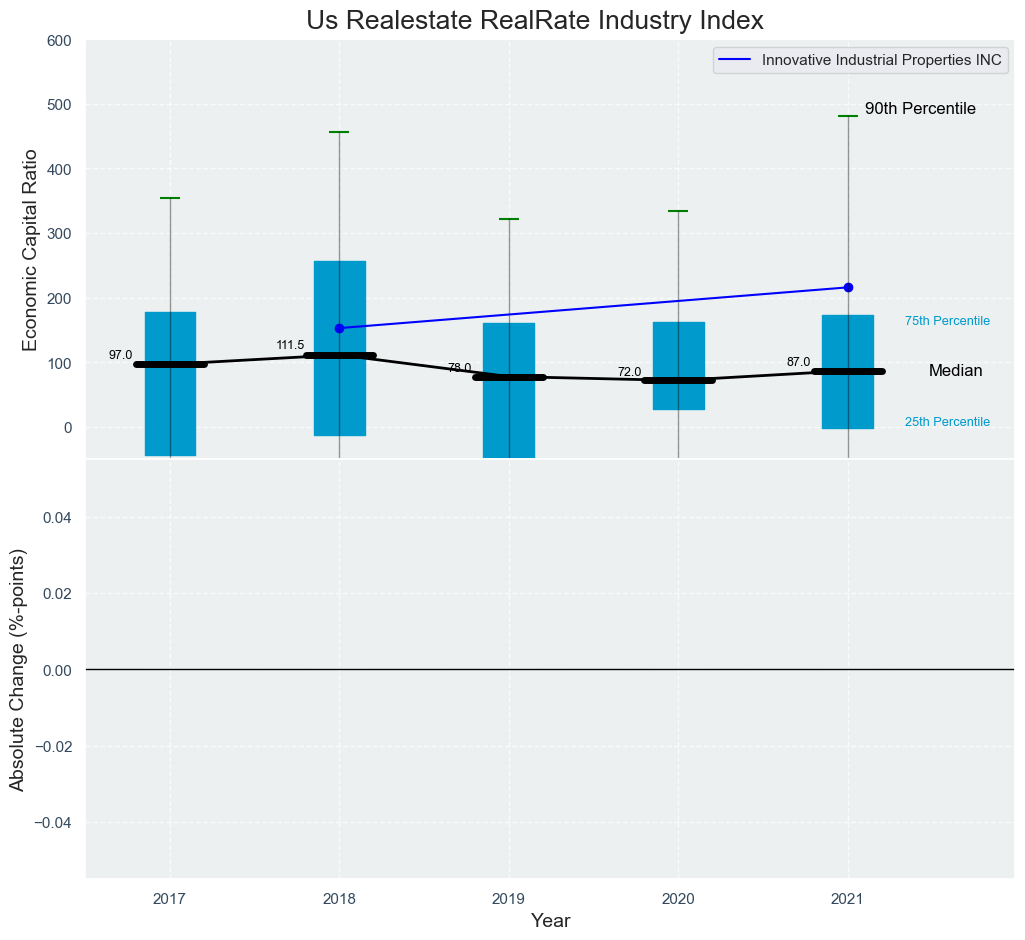Click the 97.0 median value label
Screen dimensions: 1025x940
point(120,355)
